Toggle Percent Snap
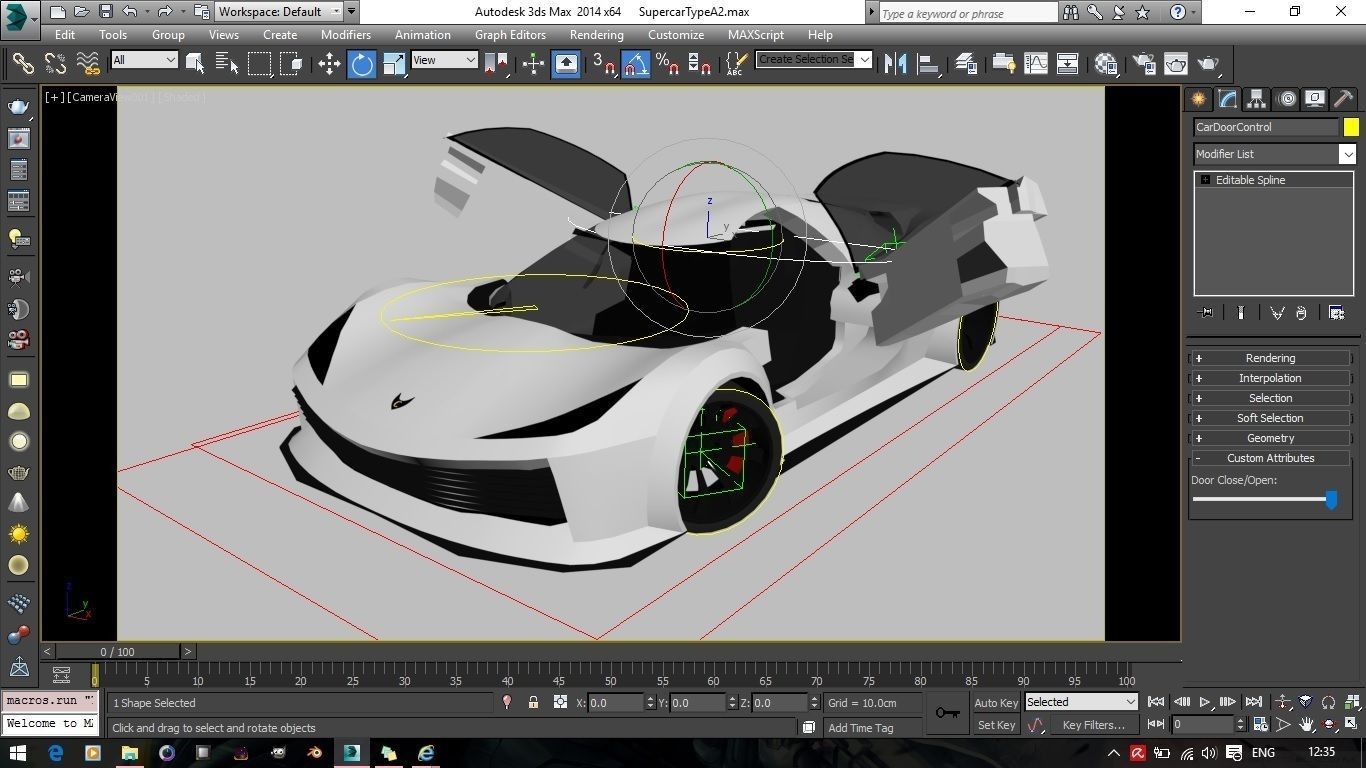 (668, 63)
